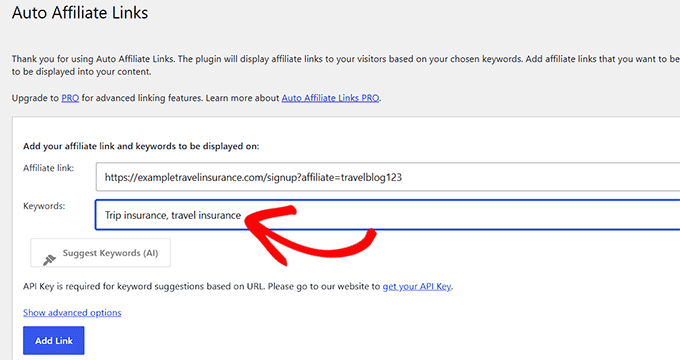Viewport: 680px width, 360px height.
Task: Click the 'Keywords:' label
Action: point(44,206)
